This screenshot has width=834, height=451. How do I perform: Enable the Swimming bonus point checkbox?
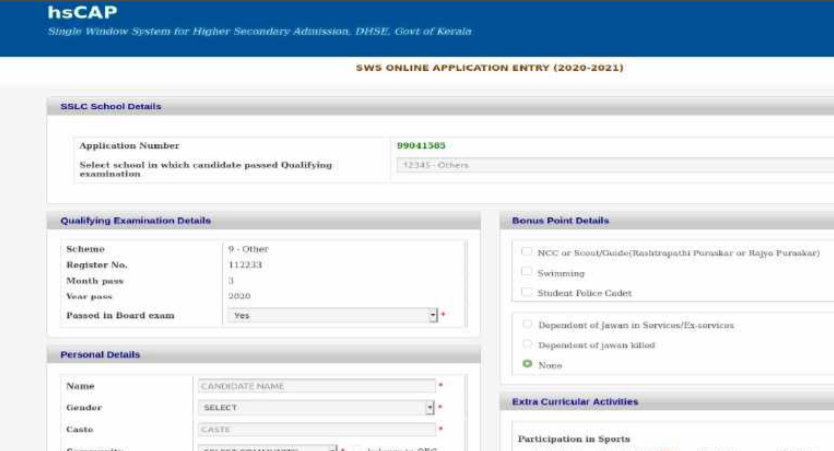(527, 272)
